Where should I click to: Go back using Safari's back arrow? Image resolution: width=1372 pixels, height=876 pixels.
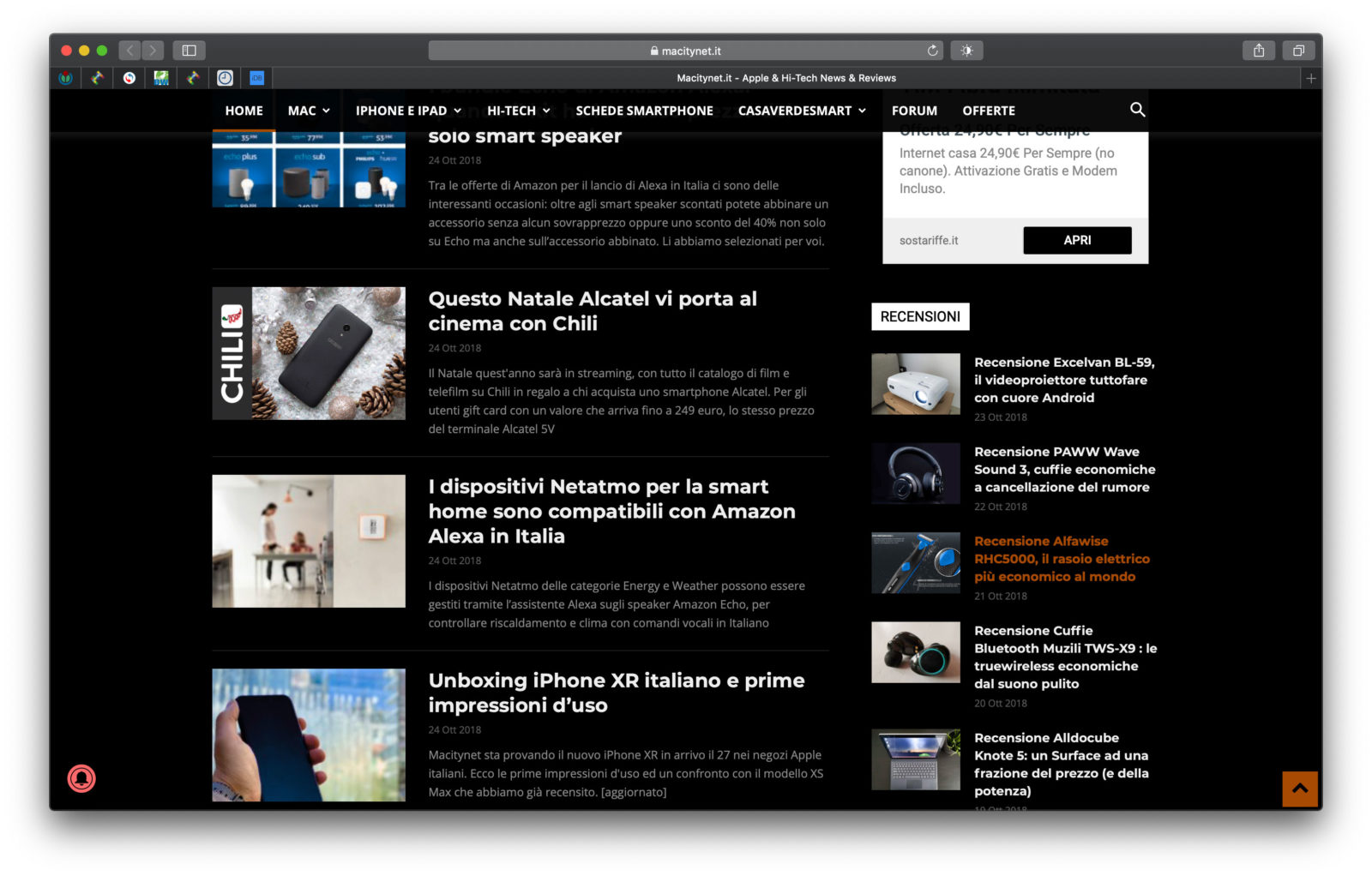tap(129, 51)
